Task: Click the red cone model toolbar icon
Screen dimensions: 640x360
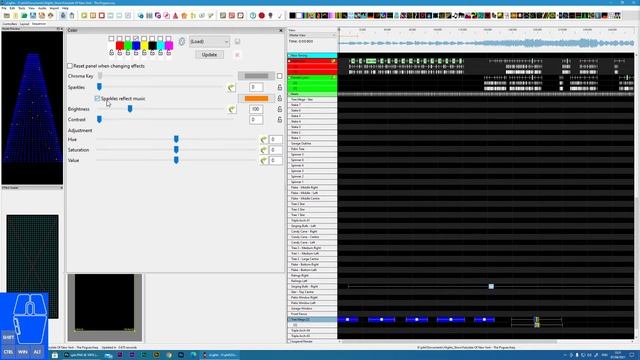Action: pyautogui.click(x=176, y=16)
